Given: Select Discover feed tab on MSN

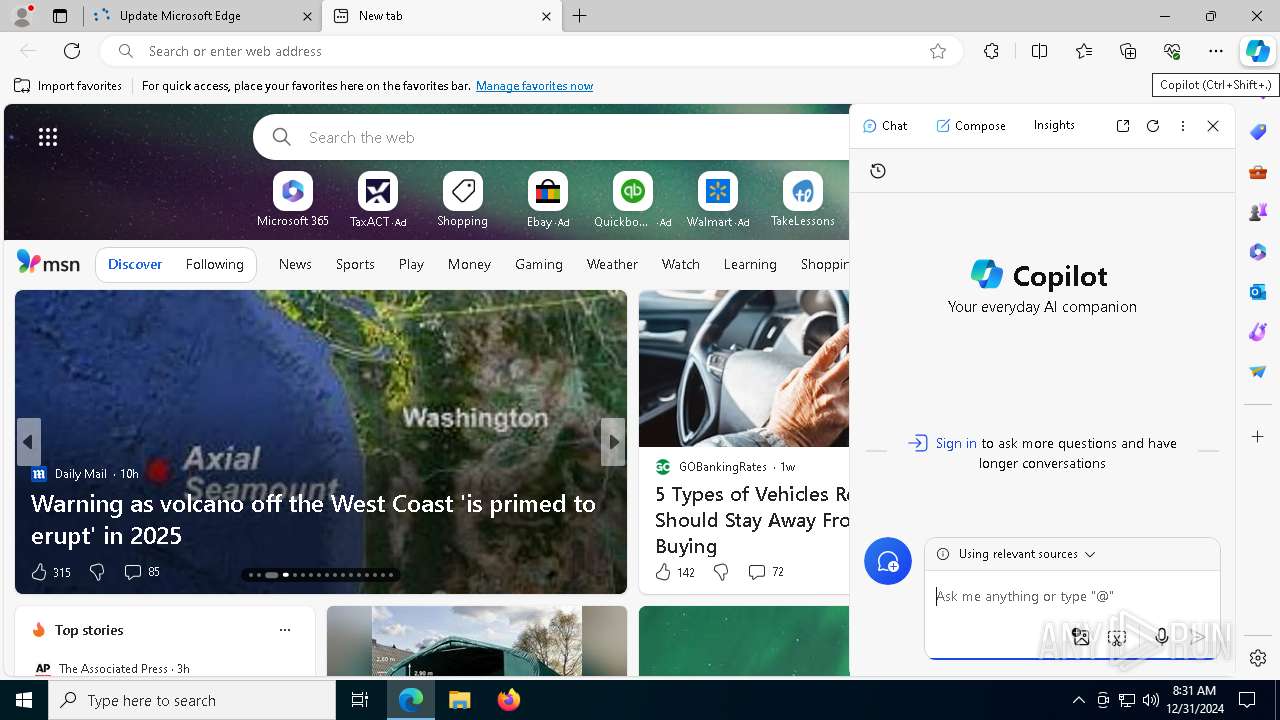Looking at the screenshot, I should [x=135, y=264].
